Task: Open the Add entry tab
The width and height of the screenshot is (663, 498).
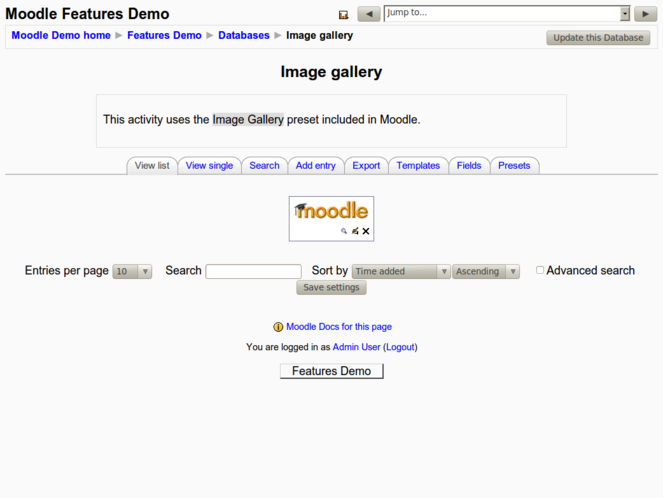Action: pos(316,166)
